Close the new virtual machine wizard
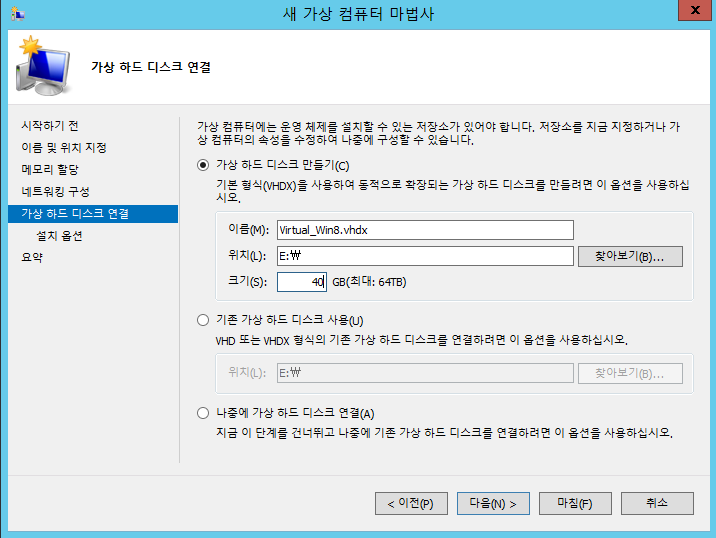Image resolution: width=716 pixels, height=538 pixels. (695, 10)
